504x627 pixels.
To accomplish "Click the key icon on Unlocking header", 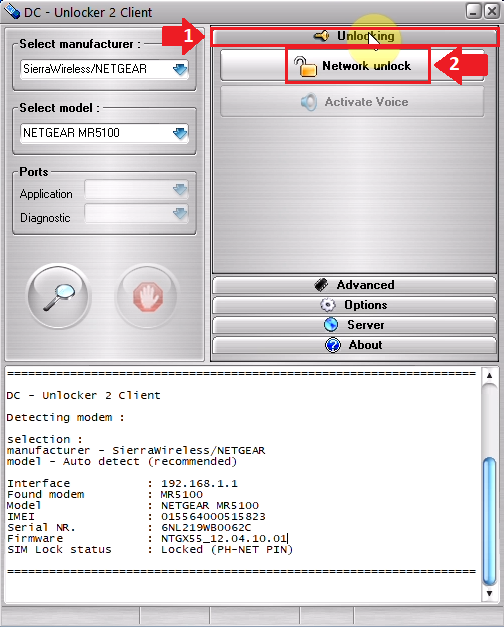I will pos(321,36).
